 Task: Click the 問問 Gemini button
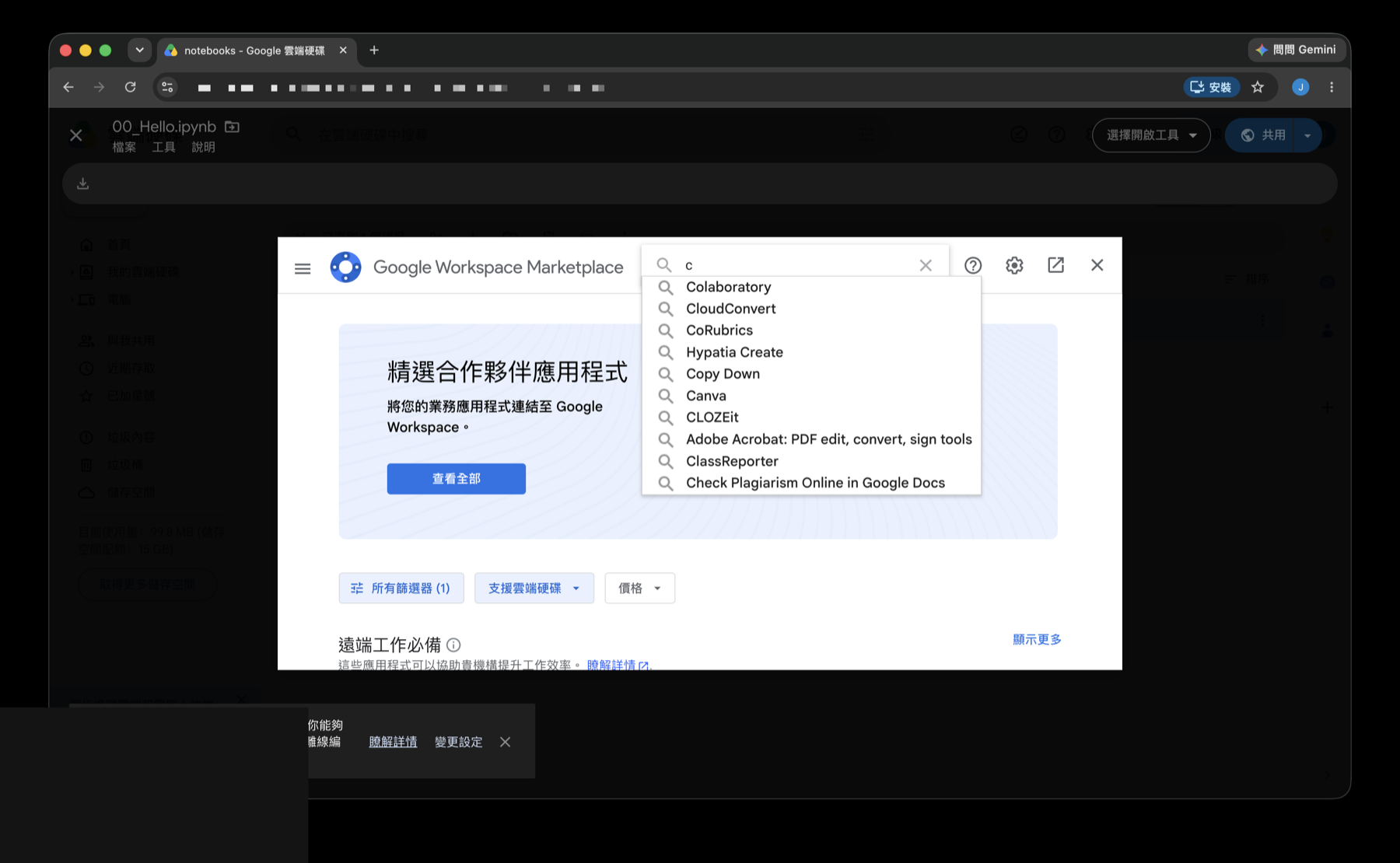[1297, 50]
